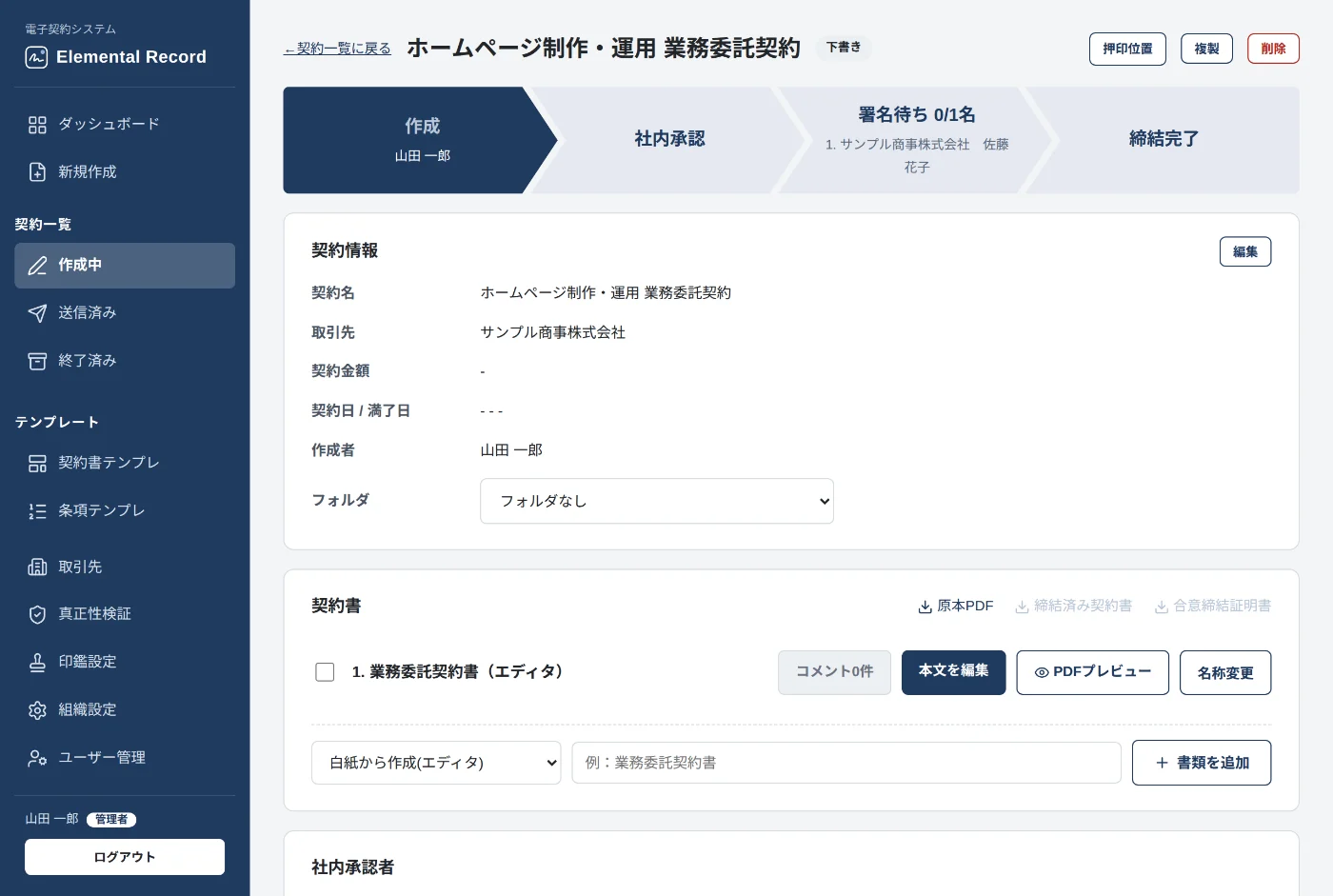The width and height of the screenshot is (1333, 896).
Task: Go back via 契約一覧に戻る link
Action: [x=337, y=49]
